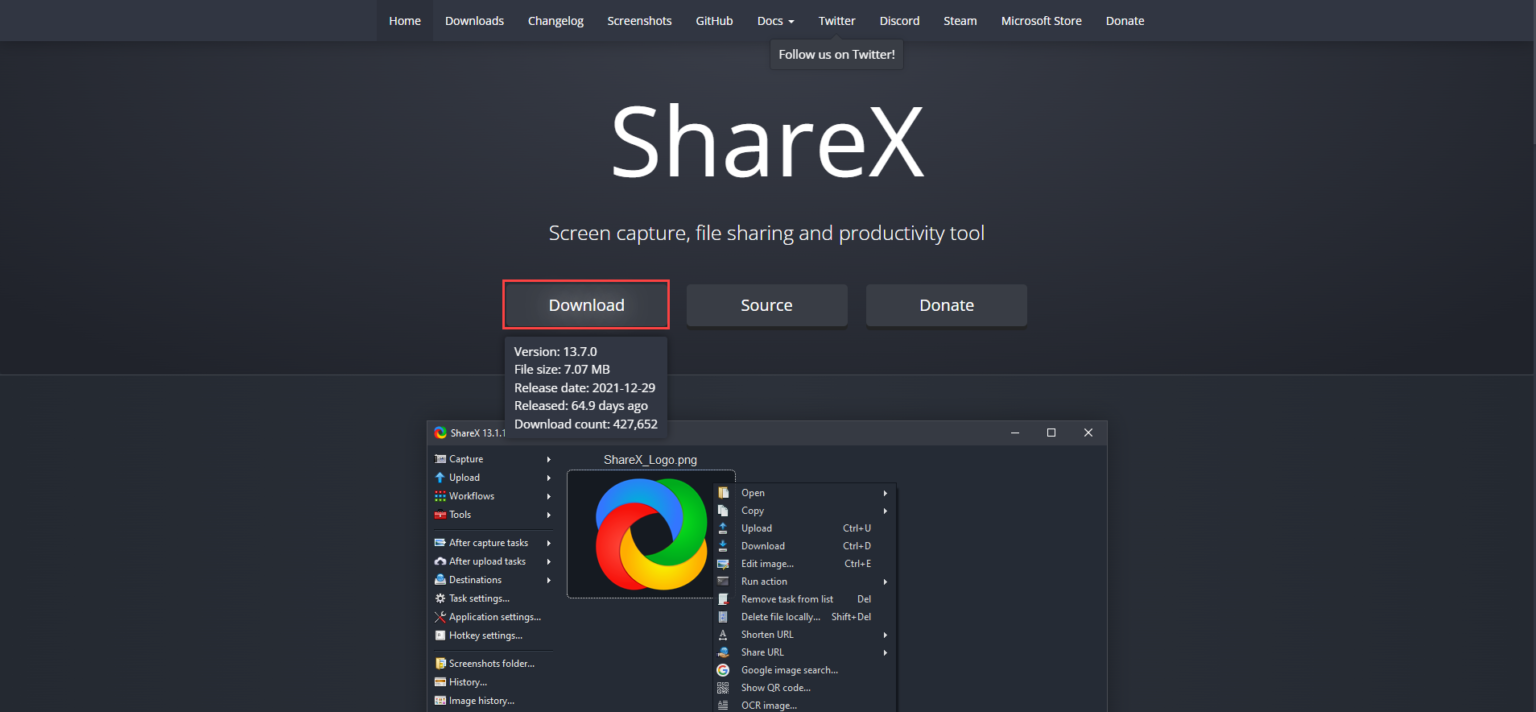Choose Edit image from the context menu
1536x712 pixels.
coord(768,563)
